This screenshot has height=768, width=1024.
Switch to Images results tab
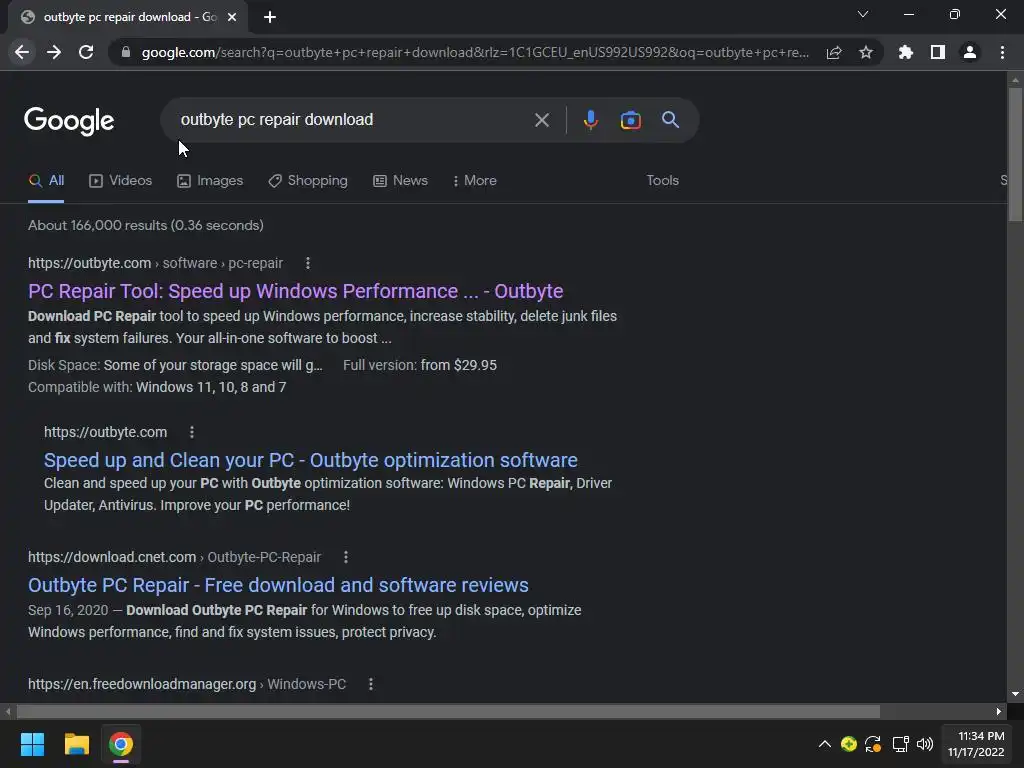[x=210, y=181]
